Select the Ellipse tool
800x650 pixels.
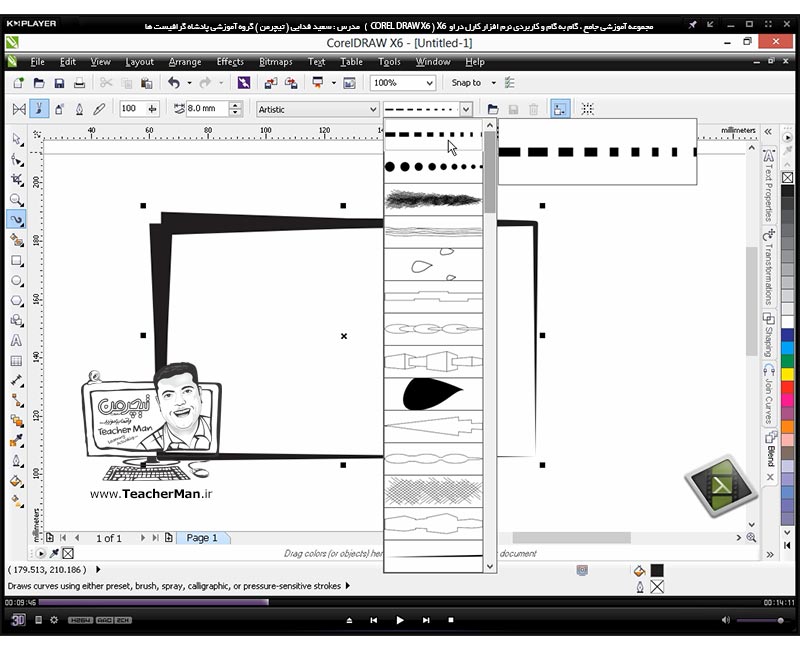17,281
